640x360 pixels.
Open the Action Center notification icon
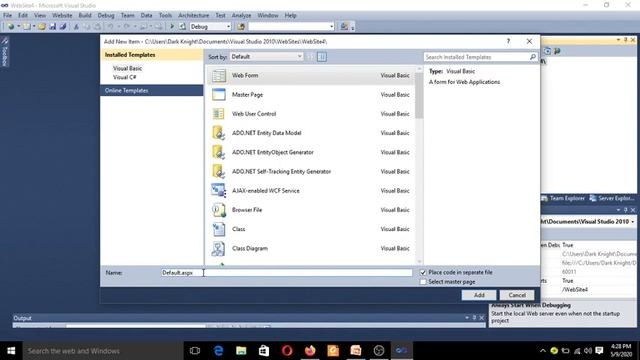(x=599, y=351)
